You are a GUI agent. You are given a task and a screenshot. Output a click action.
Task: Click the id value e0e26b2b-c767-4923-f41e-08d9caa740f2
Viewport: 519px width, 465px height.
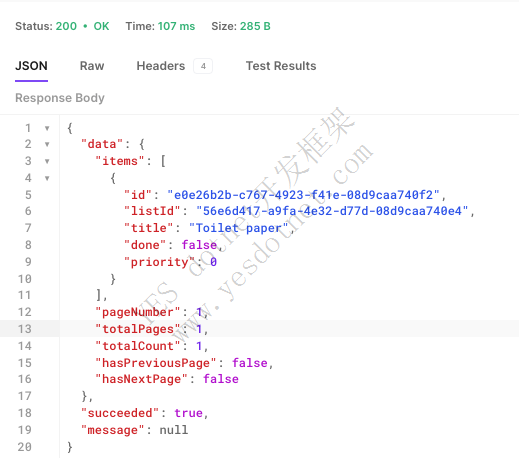click(303, 195)
